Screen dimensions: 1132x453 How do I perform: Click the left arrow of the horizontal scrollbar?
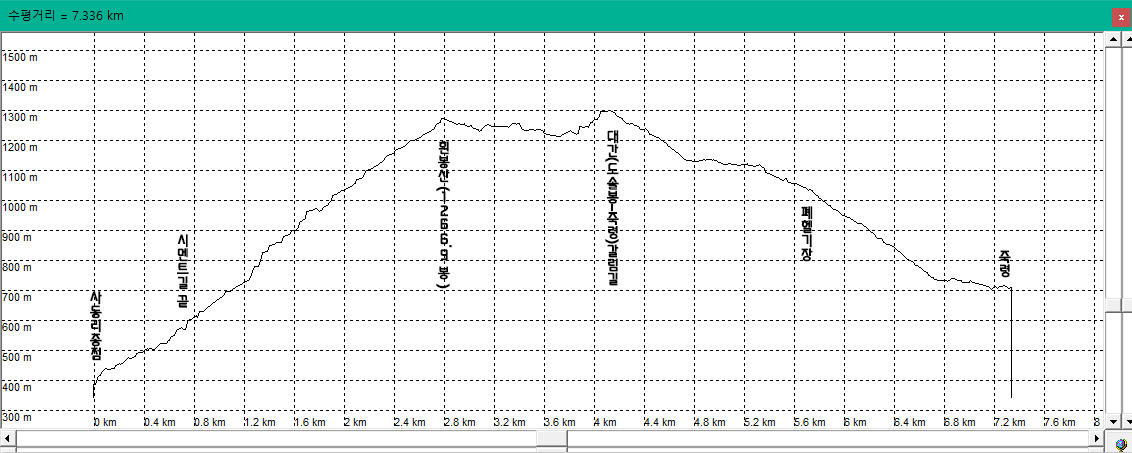pyautogui.click(x=6, y=439)
